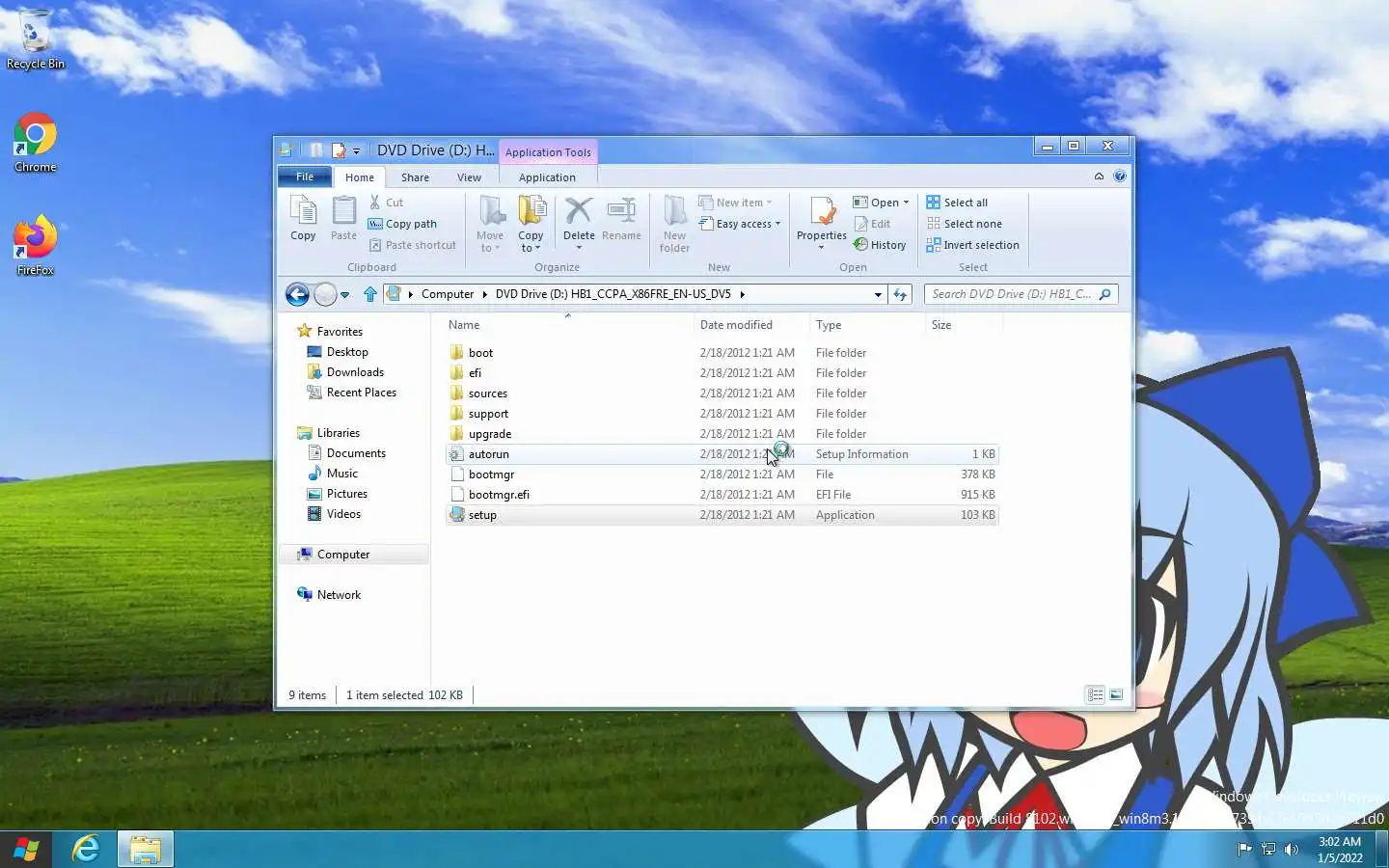Screen dimensions: 1389x868
Task: Click the Refresh button by address bar
Action: coord(900,294)
